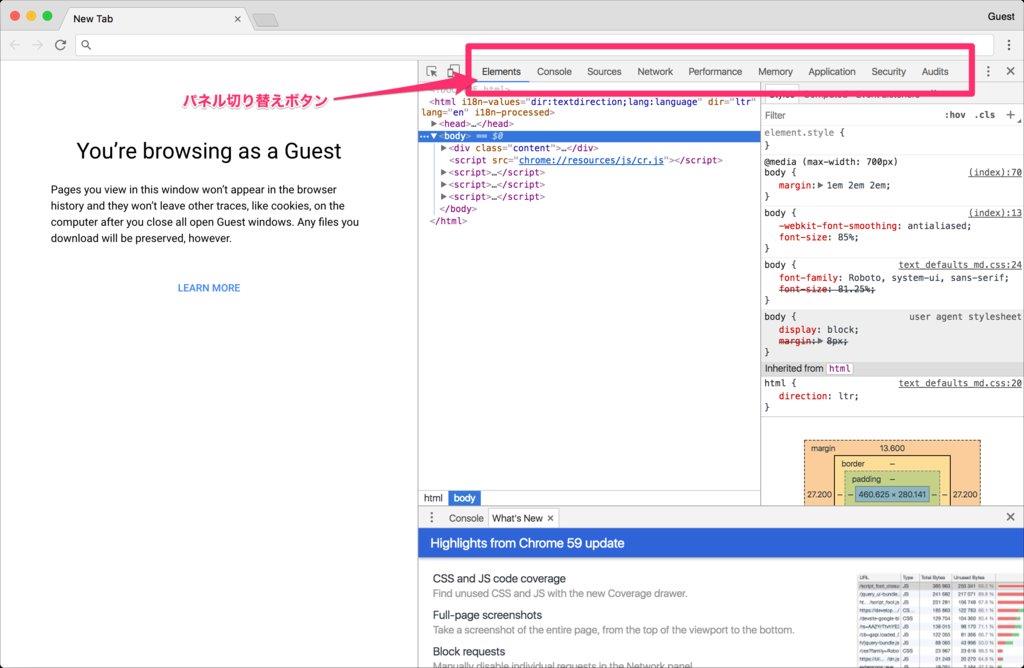The width and height of the screenshot is (1024, 668).
Task: Click the font-family Roboto declaration
Action: coord(893,278)
